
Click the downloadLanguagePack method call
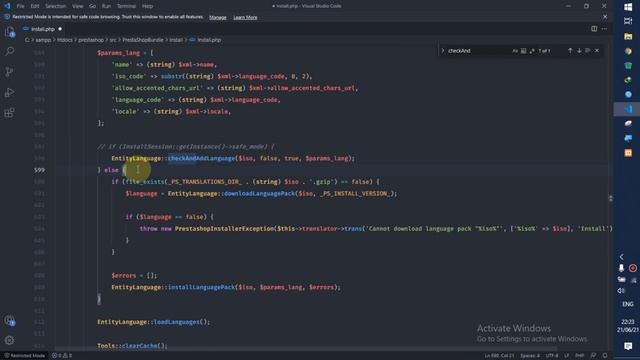tap(259, 193)
